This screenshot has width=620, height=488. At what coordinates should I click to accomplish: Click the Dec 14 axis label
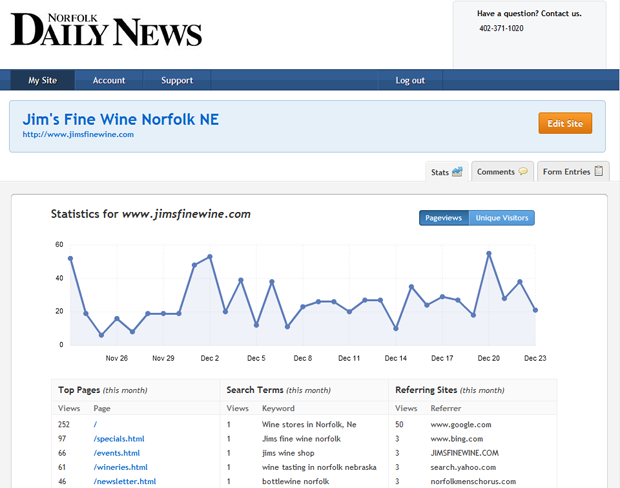point(395,358)
